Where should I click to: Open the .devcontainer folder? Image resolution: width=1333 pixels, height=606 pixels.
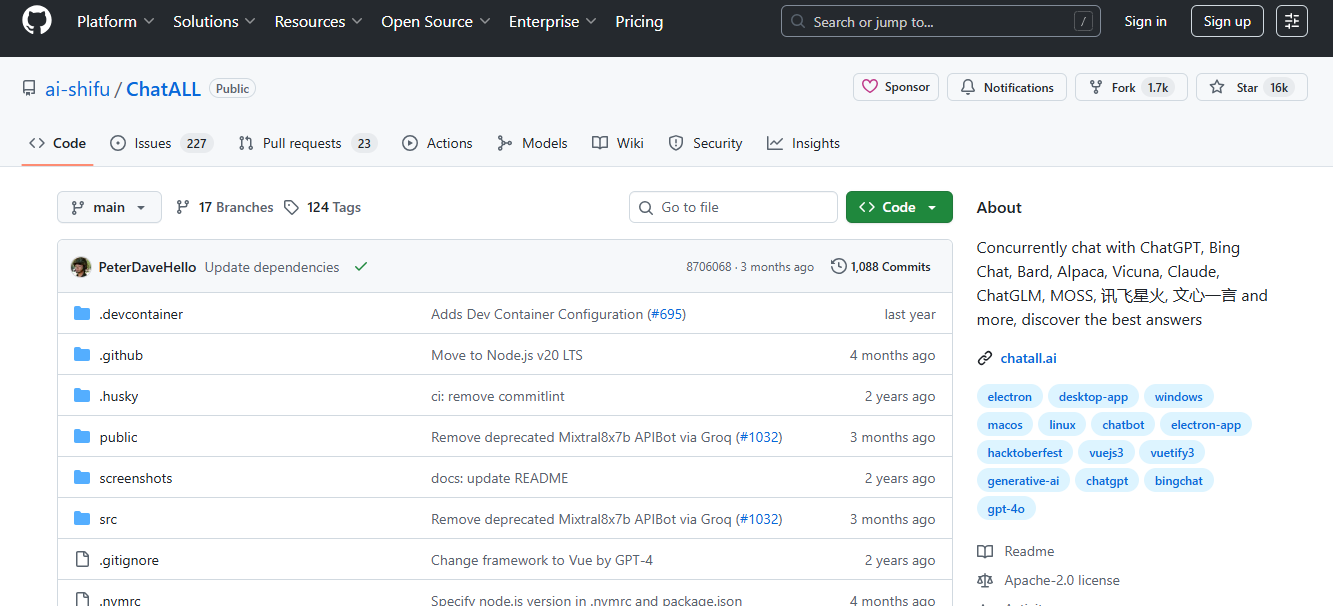click(141, 314)
